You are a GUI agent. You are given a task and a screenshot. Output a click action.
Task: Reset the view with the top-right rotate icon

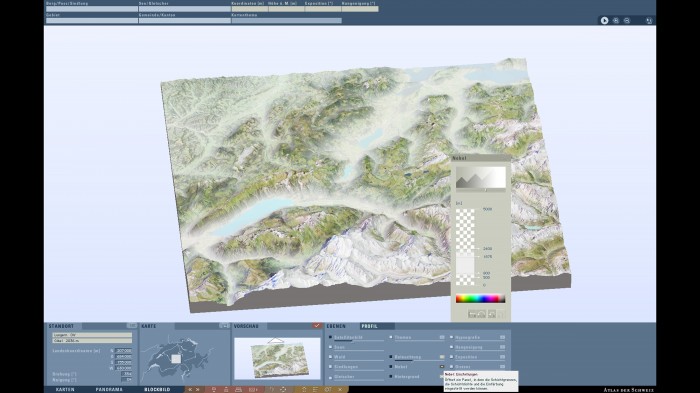point(649,21)
